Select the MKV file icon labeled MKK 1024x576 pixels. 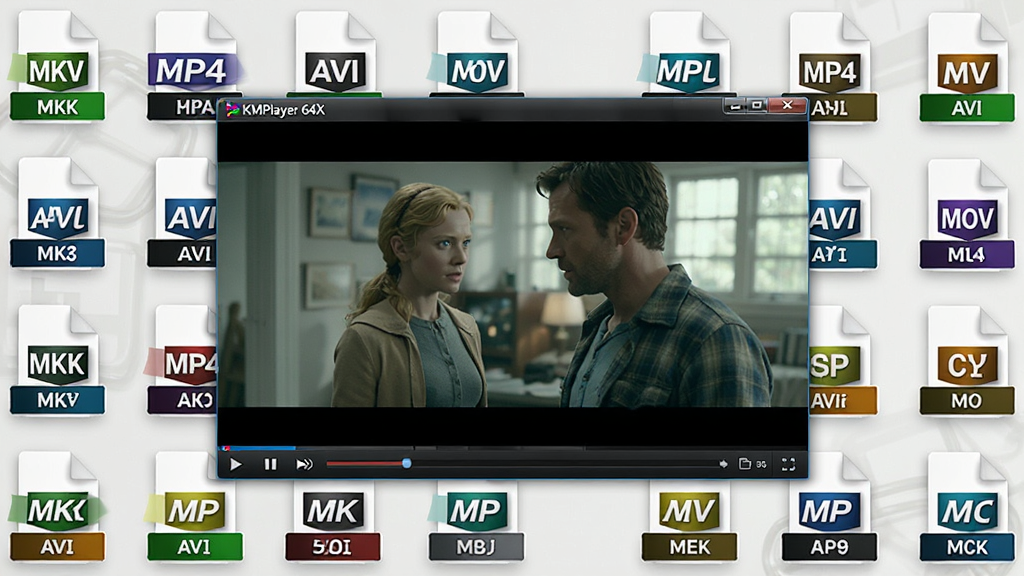(57, 65)
